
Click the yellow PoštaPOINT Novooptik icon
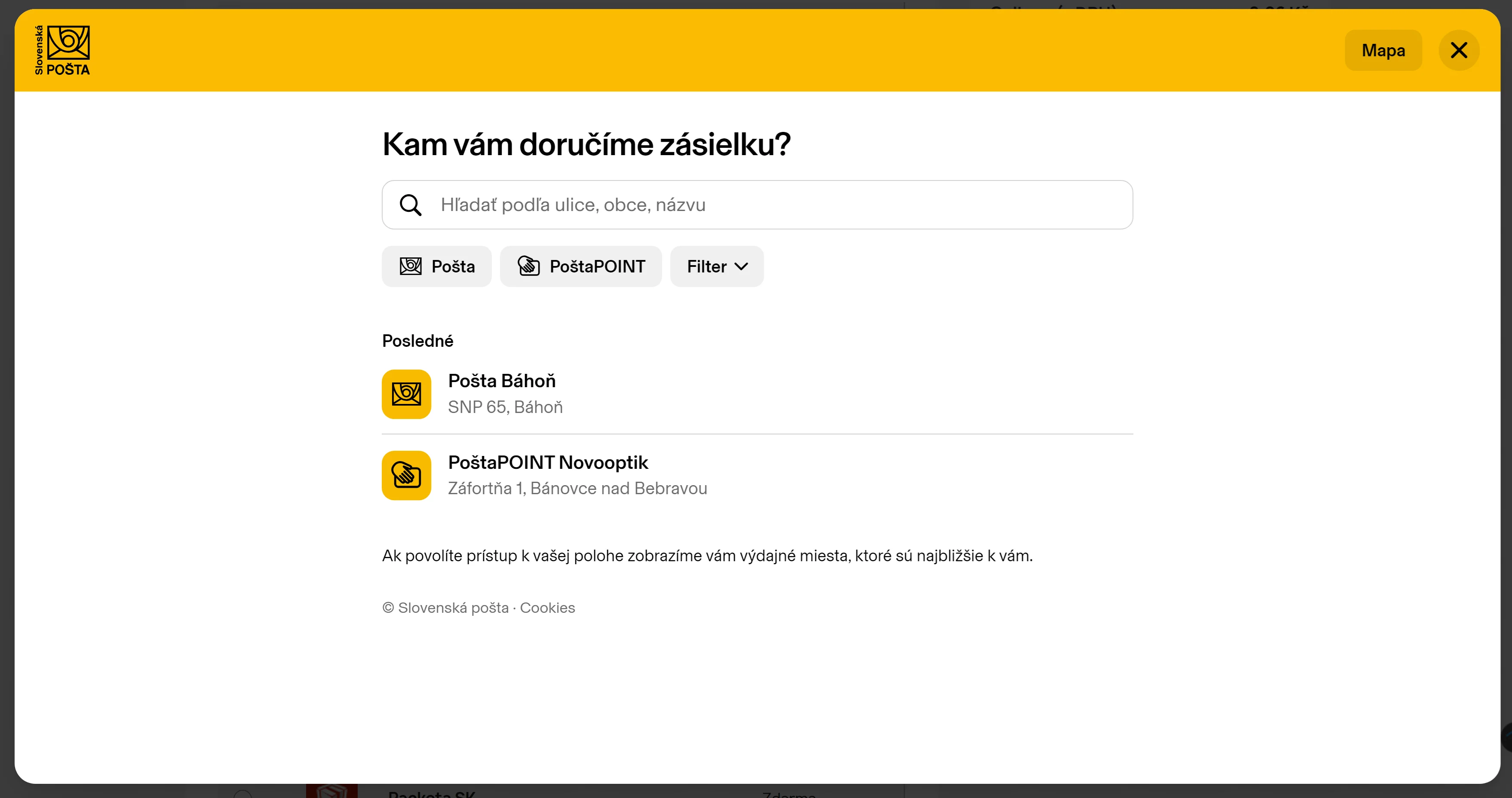tap(406, 475)
